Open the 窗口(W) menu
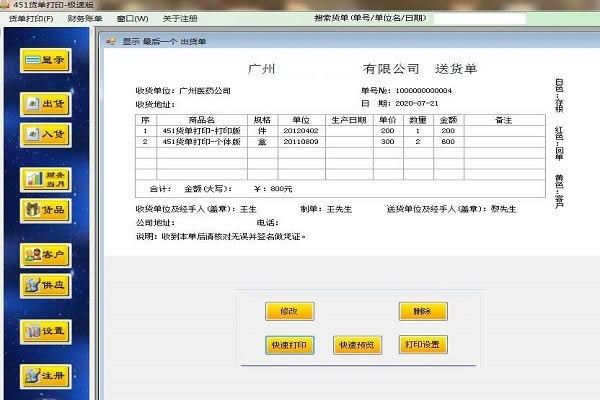The image size is (600, 400). tap(132, 18)
